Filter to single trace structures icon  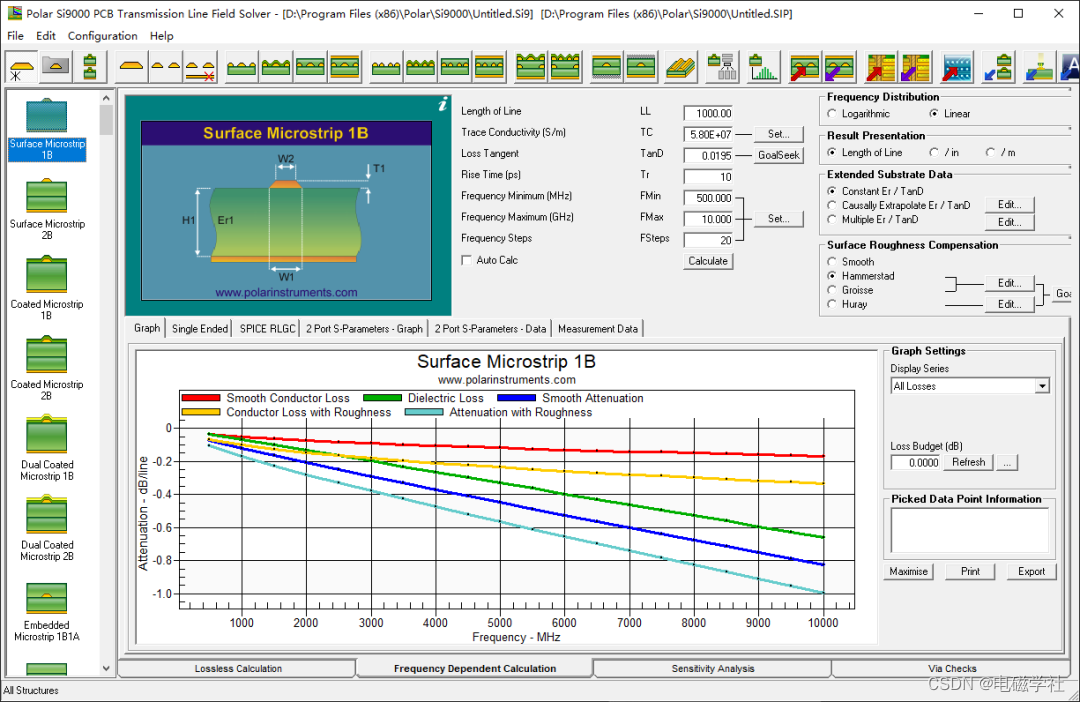(131, 68)
